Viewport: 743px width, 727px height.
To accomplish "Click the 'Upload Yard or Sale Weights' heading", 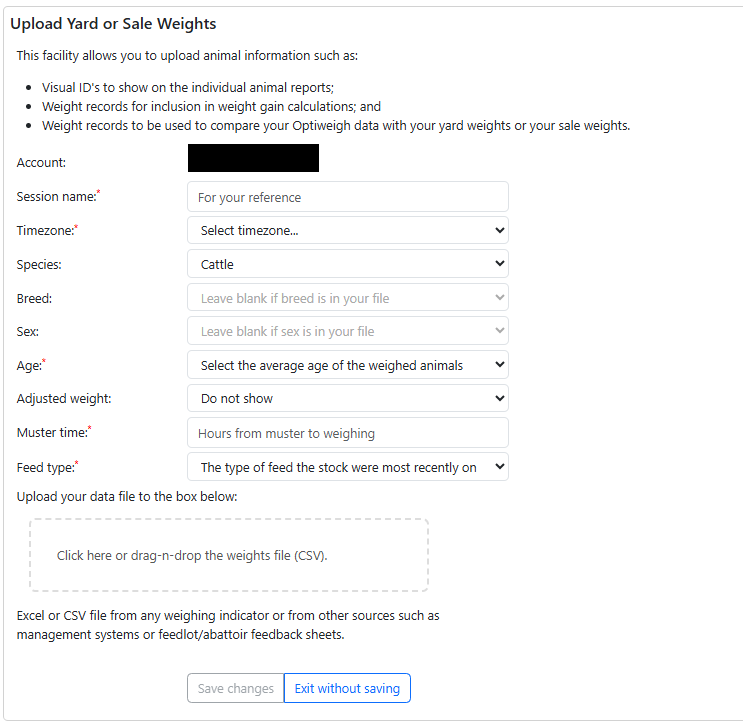I will (113, 23).
